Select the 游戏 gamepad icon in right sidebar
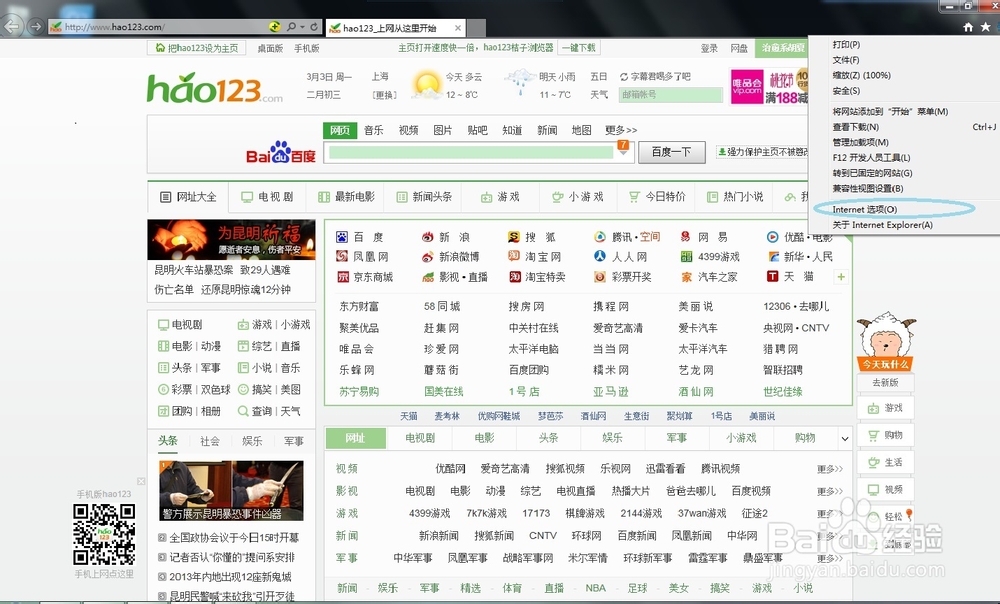Viewport: 1000px width, 604px height. click(x=873, y=408)
